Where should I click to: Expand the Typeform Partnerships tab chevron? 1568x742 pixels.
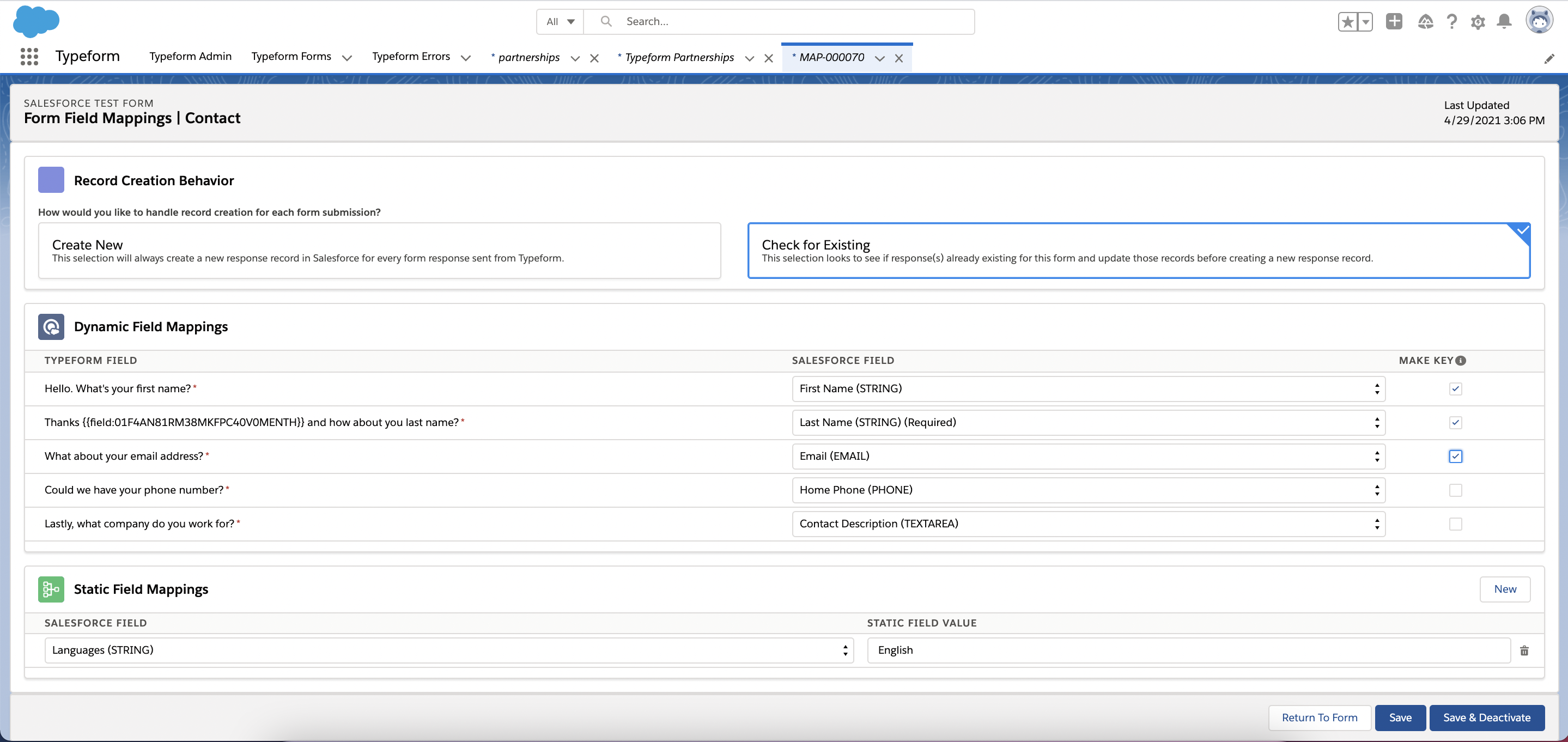749,58
